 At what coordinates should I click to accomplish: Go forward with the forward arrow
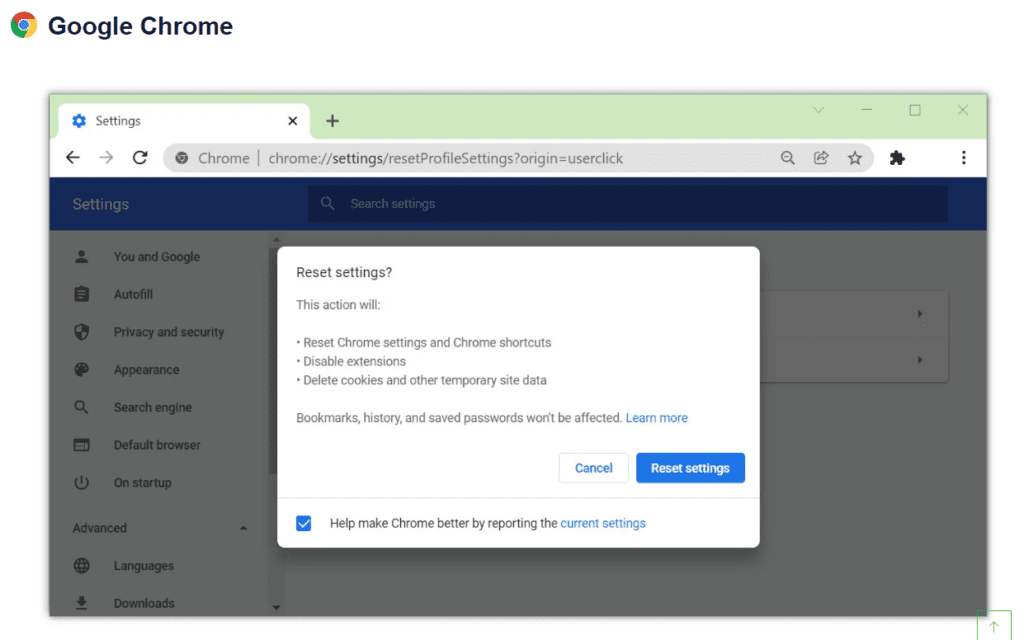(x=106, y=157)
